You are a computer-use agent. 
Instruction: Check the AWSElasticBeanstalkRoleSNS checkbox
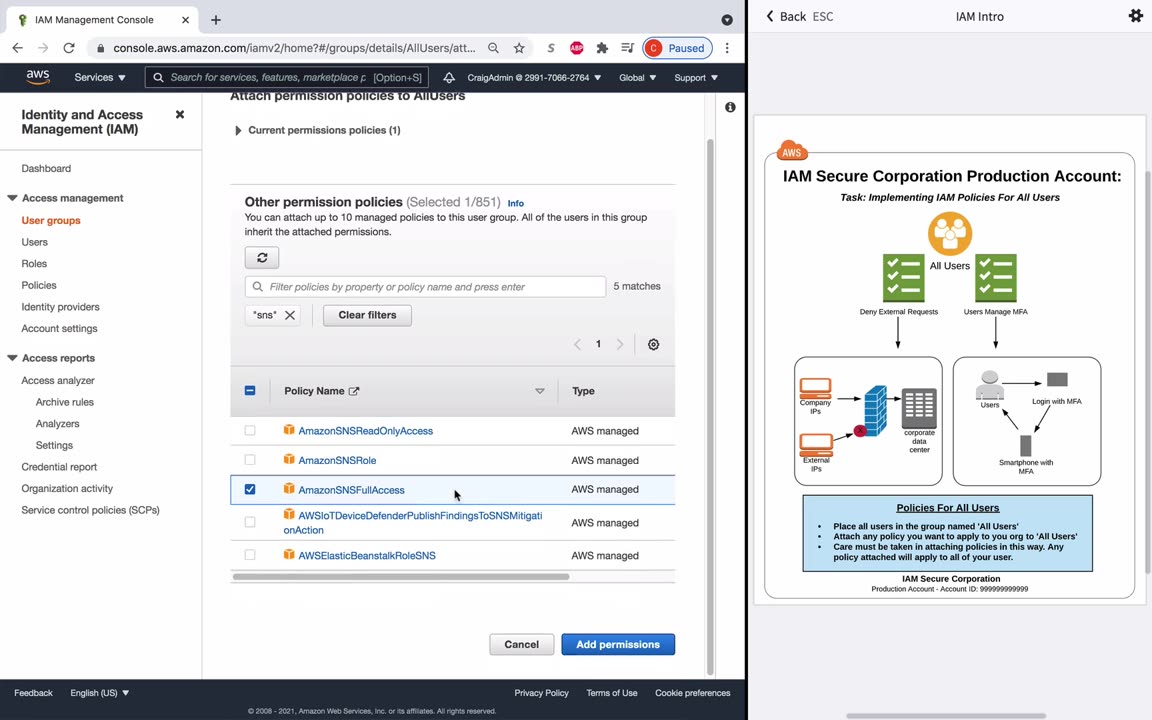(x=250, y=555)
